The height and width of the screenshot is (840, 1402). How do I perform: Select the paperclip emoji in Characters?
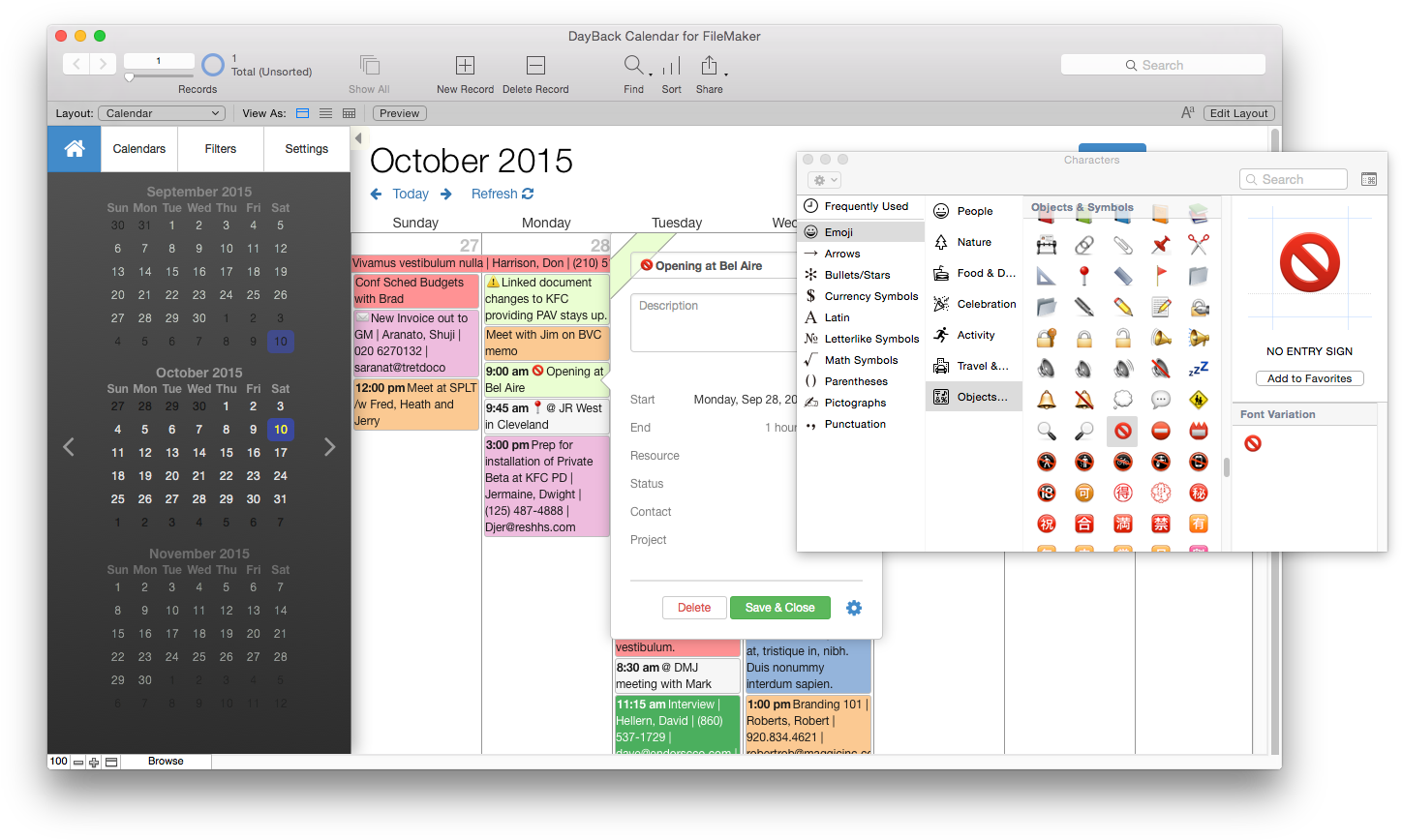[x=1122, y=244]
